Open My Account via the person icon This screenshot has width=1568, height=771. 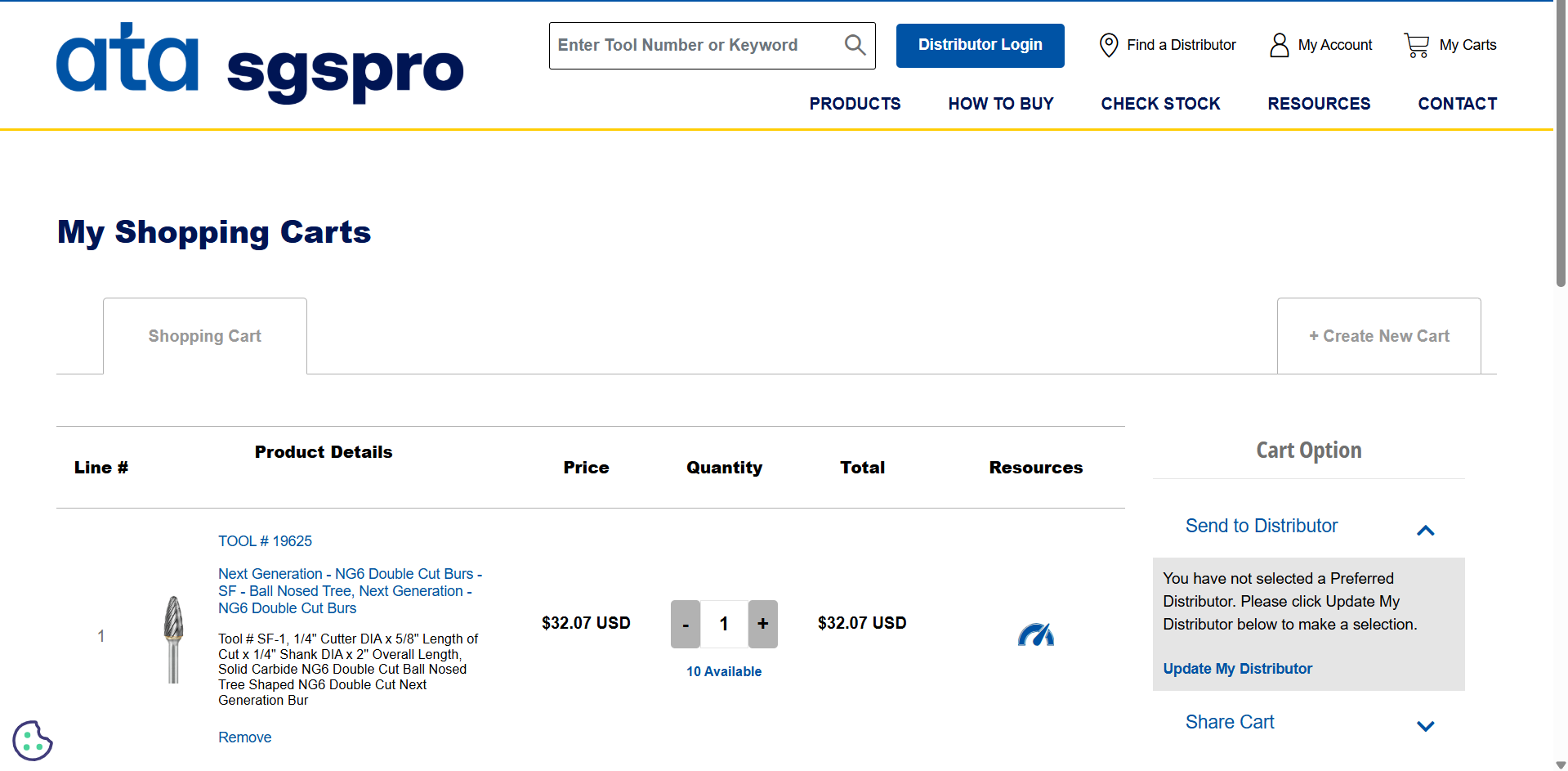click(x=1279, y=45)
